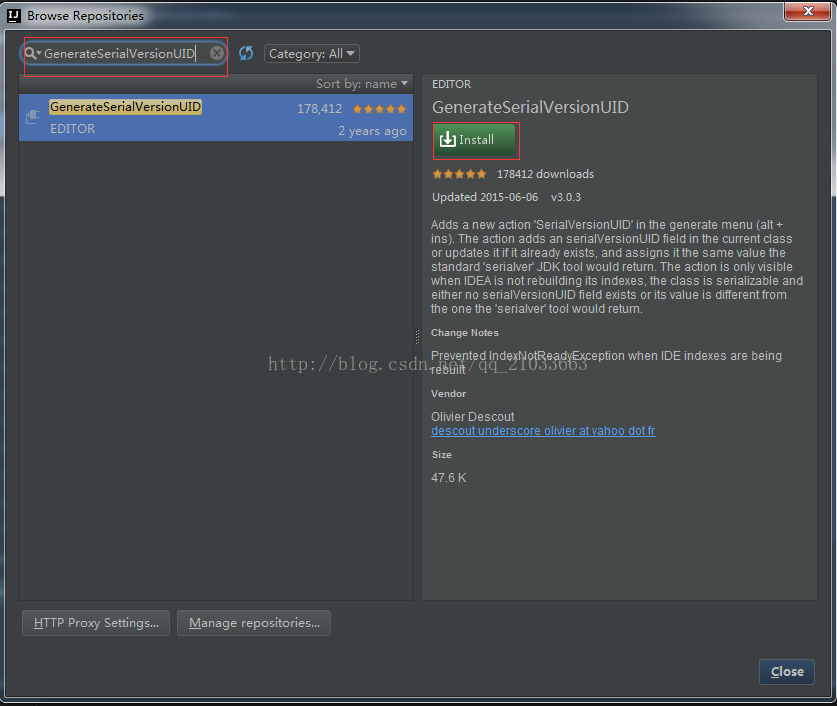Viewport: 837px width, 706px height.
Task: Click the search magnifier icon in the search field
Action: pyautogui.click(x=30, y=53)
